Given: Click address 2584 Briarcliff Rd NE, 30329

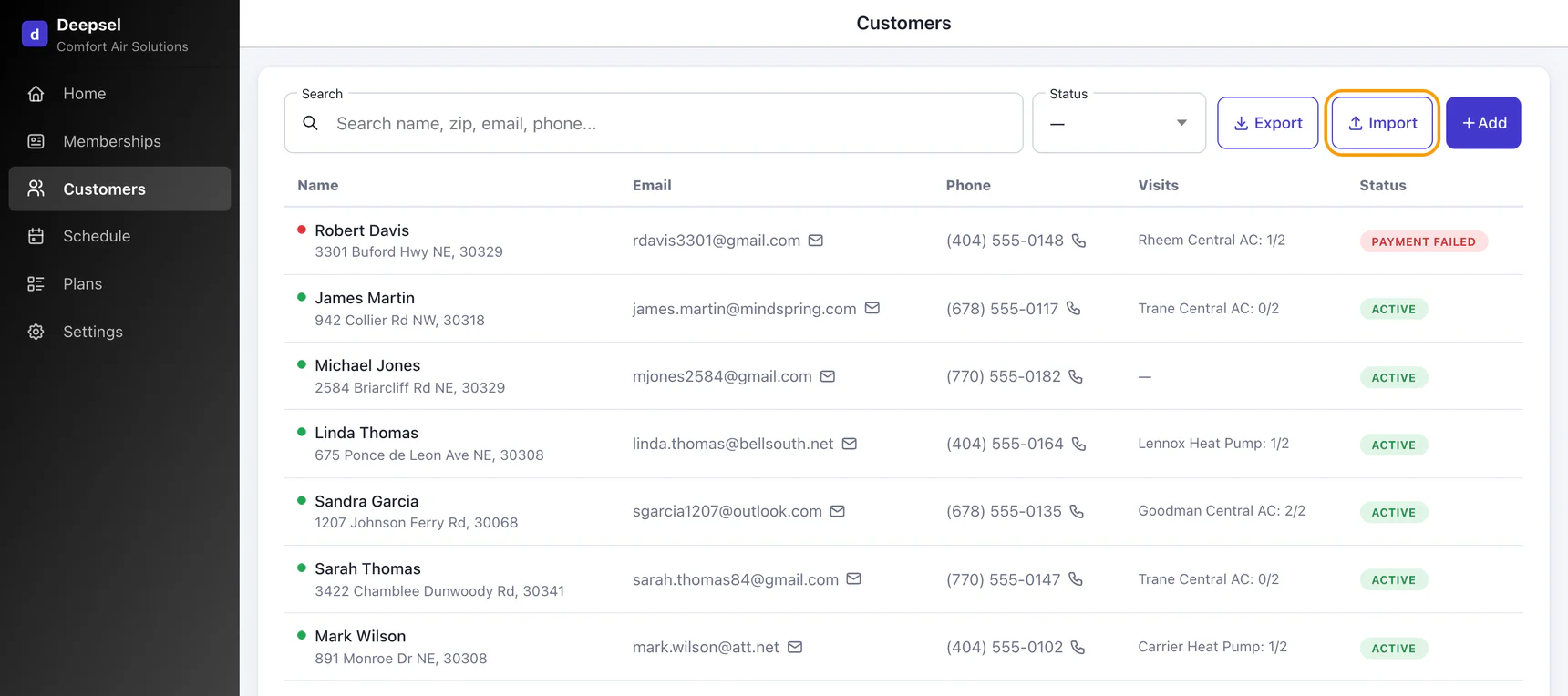Looking at the screenshot, I should (x=409, y=388).
